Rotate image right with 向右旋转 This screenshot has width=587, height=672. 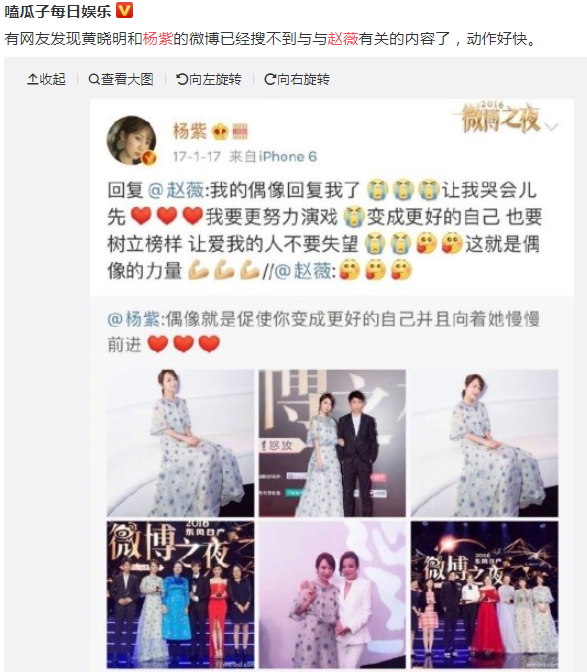pyautogui.click(x=297, y=79)
